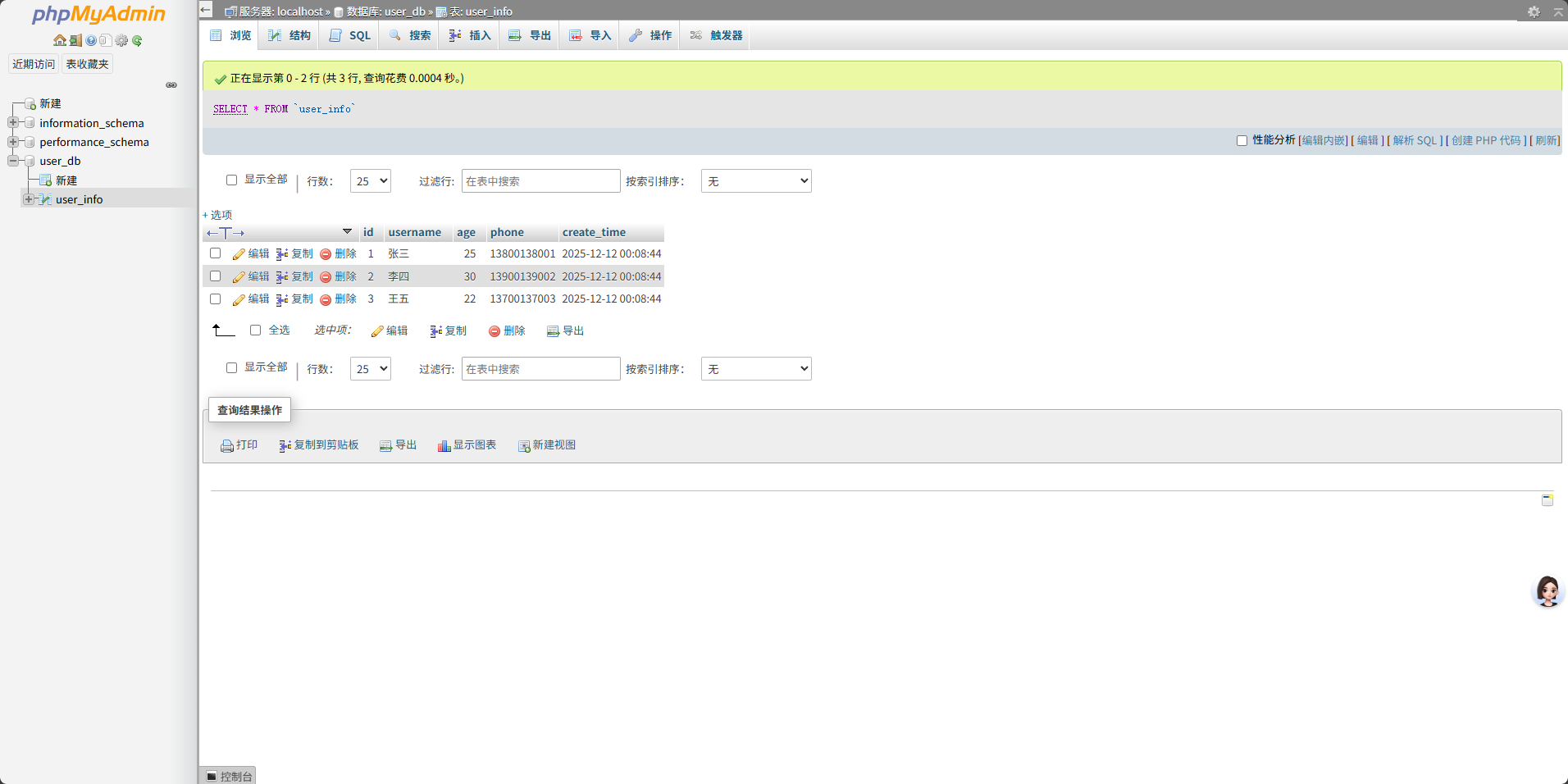
Task: Open the top 行数 rows dropdown
Action: coord(370,181)
